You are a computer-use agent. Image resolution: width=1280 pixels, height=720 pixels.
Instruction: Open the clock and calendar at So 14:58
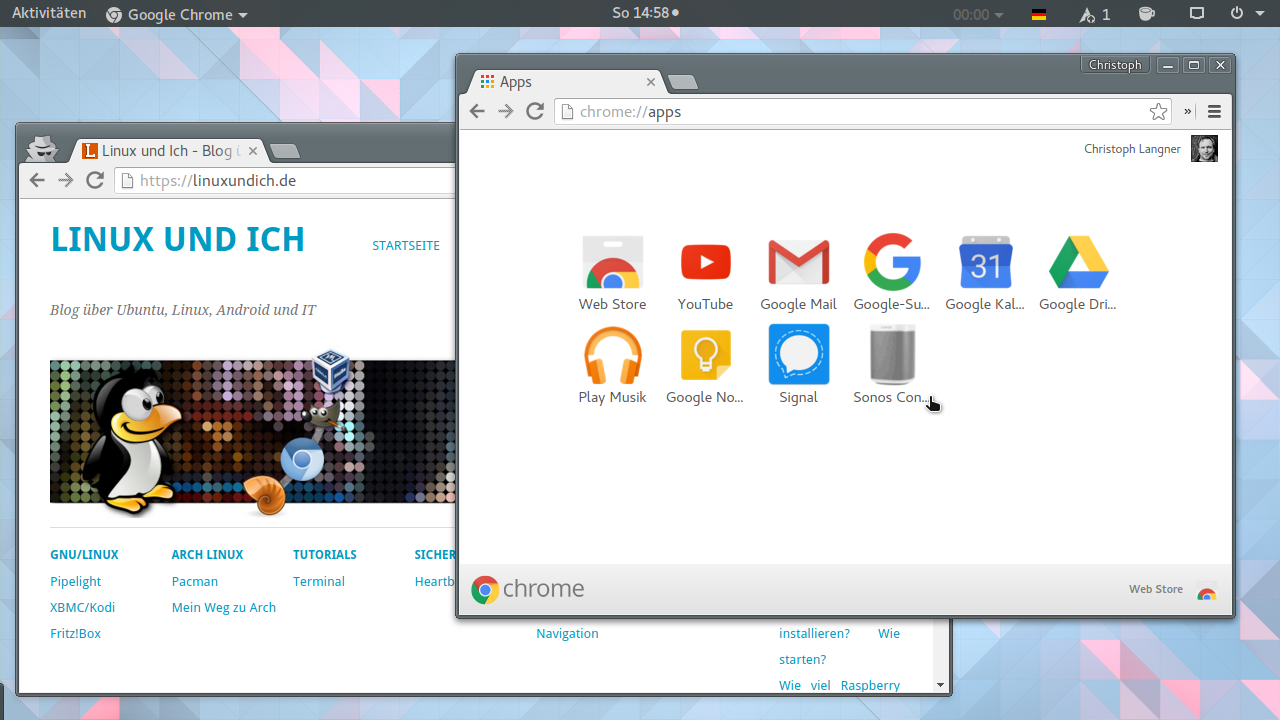(x=646, y=13)
